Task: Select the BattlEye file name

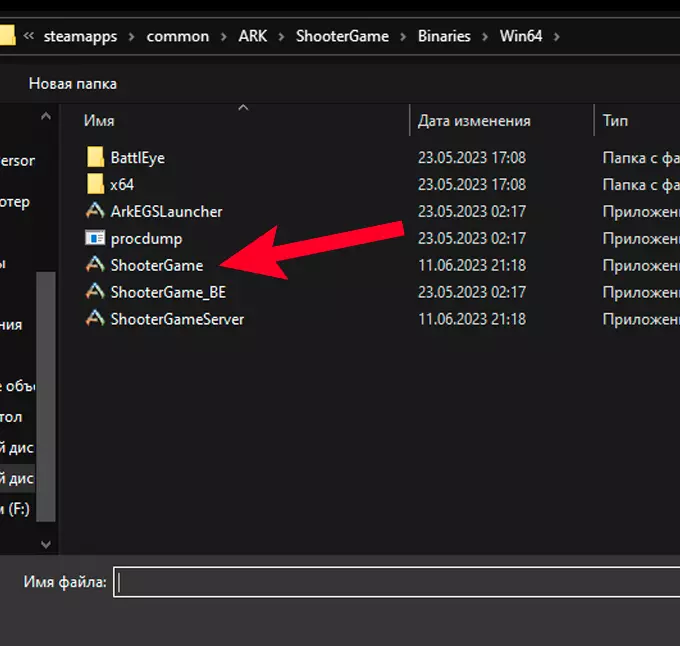Action: point(137,158)
